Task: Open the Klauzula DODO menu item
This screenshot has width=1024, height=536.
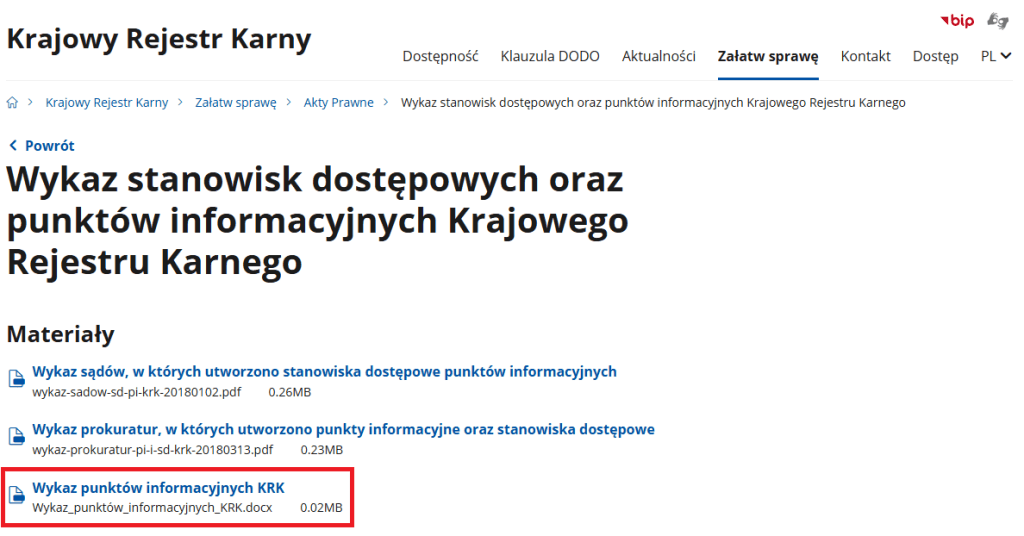Action: [x=550, y=56]
